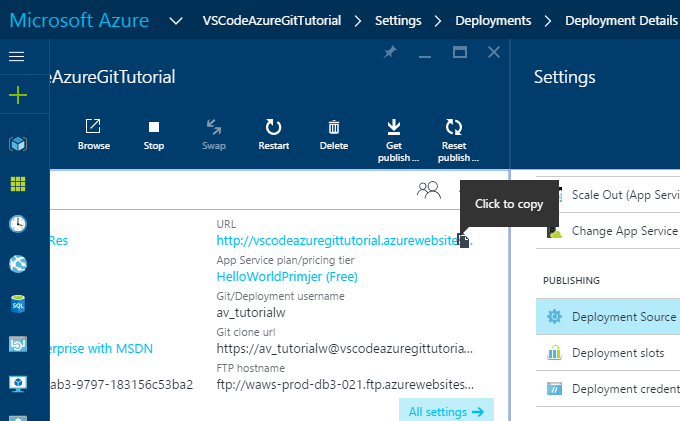This screenshot has height=421, width=680.
Task: Open Change App Service plan setting
Action: pyautogui.click(x=608, y=231)
